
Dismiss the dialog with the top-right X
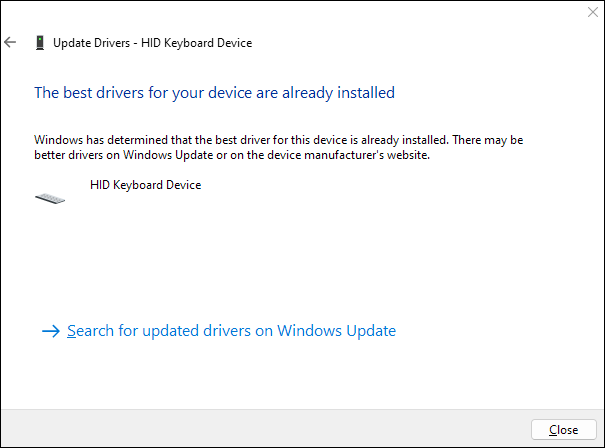coord(593,12)
